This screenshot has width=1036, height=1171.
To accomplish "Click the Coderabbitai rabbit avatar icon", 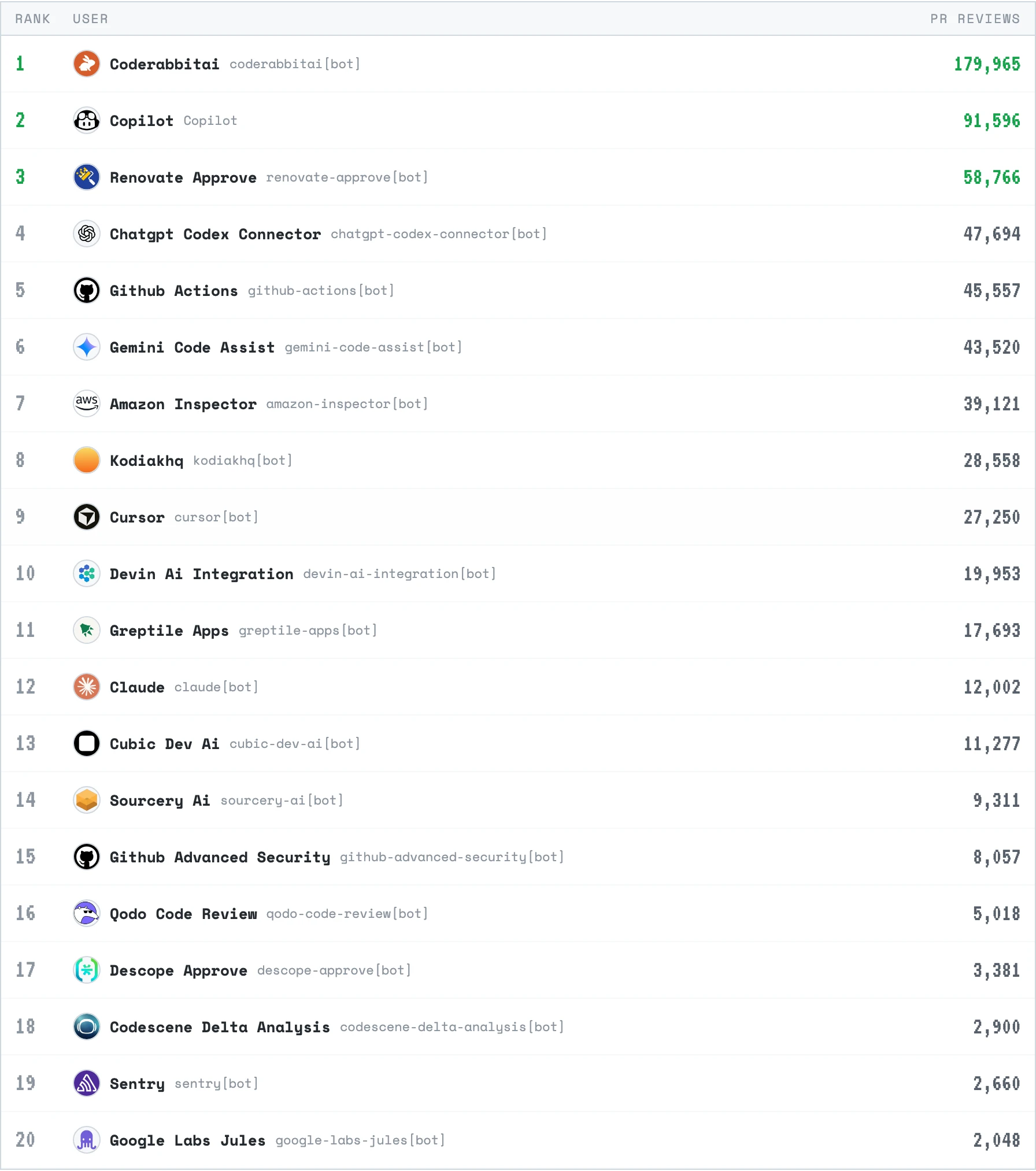I will tap(86, 64).
